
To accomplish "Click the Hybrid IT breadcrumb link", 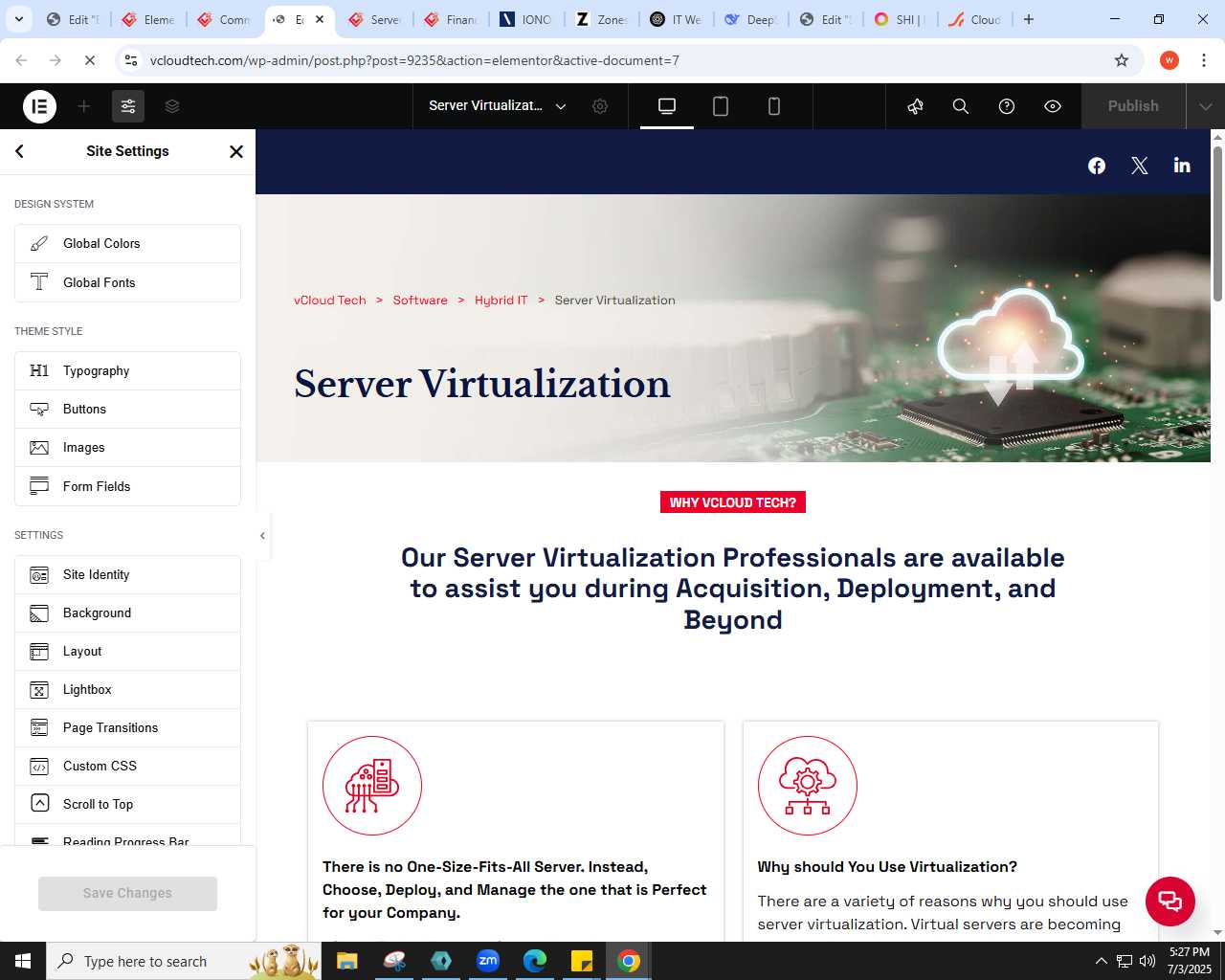I will (x=501, y=301).
